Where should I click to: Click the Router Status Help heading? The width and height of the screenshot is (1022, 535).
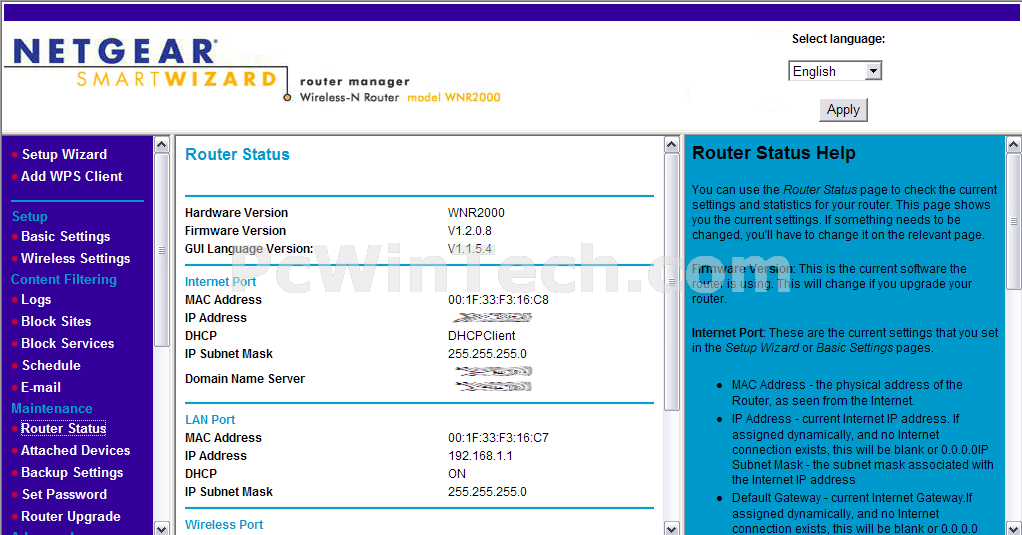click(774, 153)
